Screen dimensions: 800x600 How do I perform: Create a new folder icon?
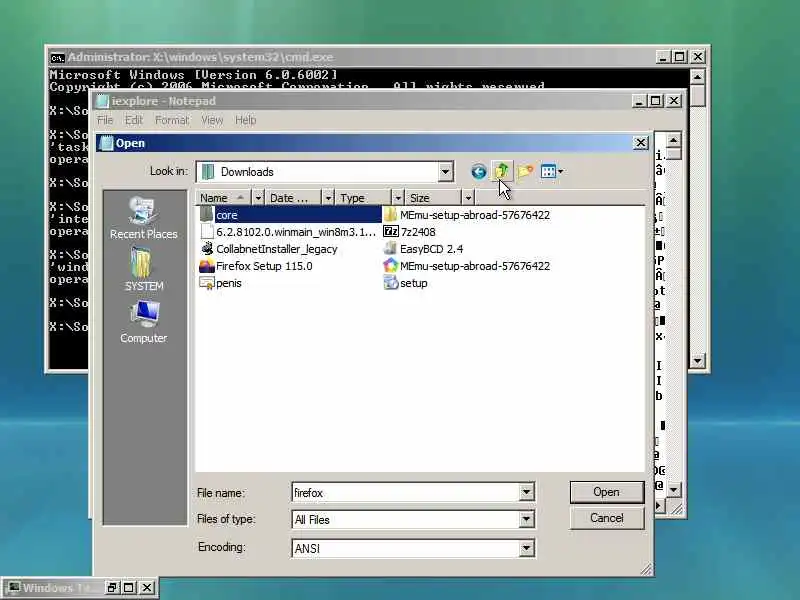525,171
